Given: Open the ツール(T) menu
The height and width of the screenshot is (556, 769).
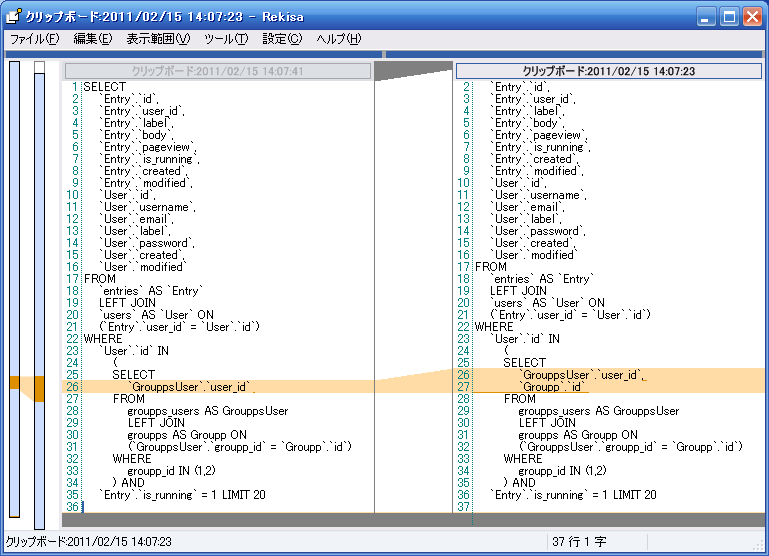Looking at the screenshot, I should pyautogui.click(x=226, y=39).
